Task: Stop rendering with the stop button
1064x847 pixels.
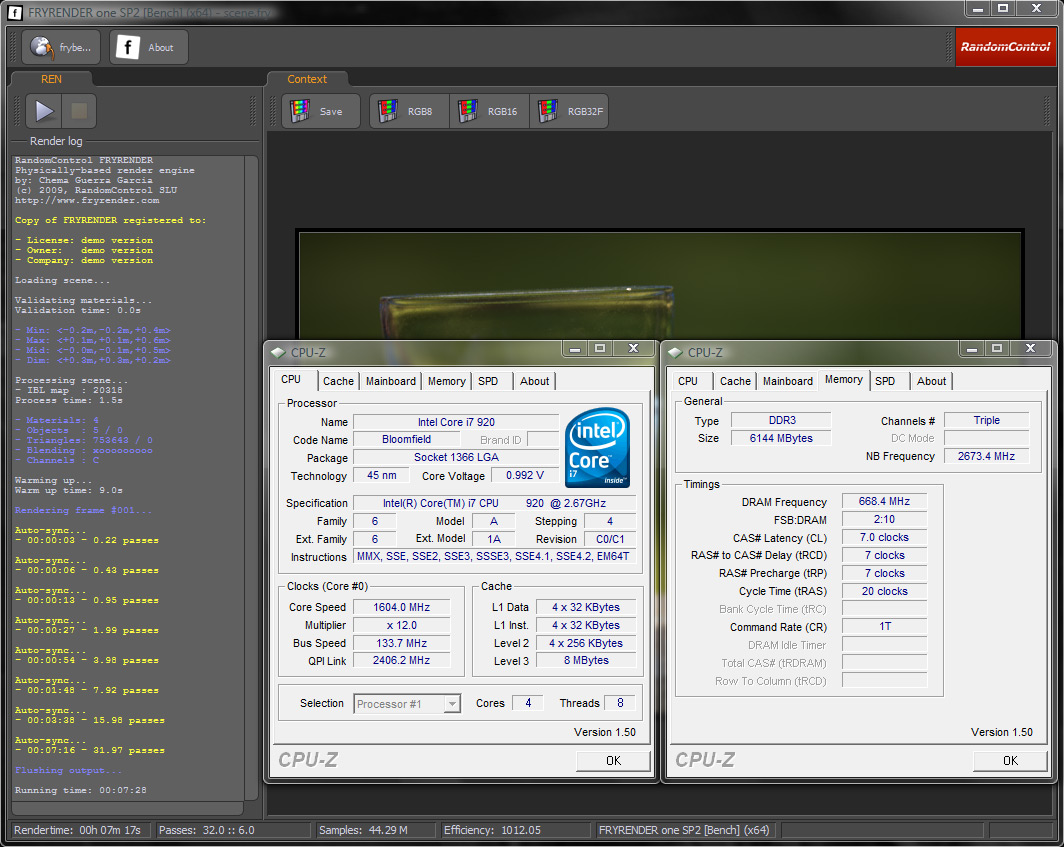Action: (x=79, y=111)
